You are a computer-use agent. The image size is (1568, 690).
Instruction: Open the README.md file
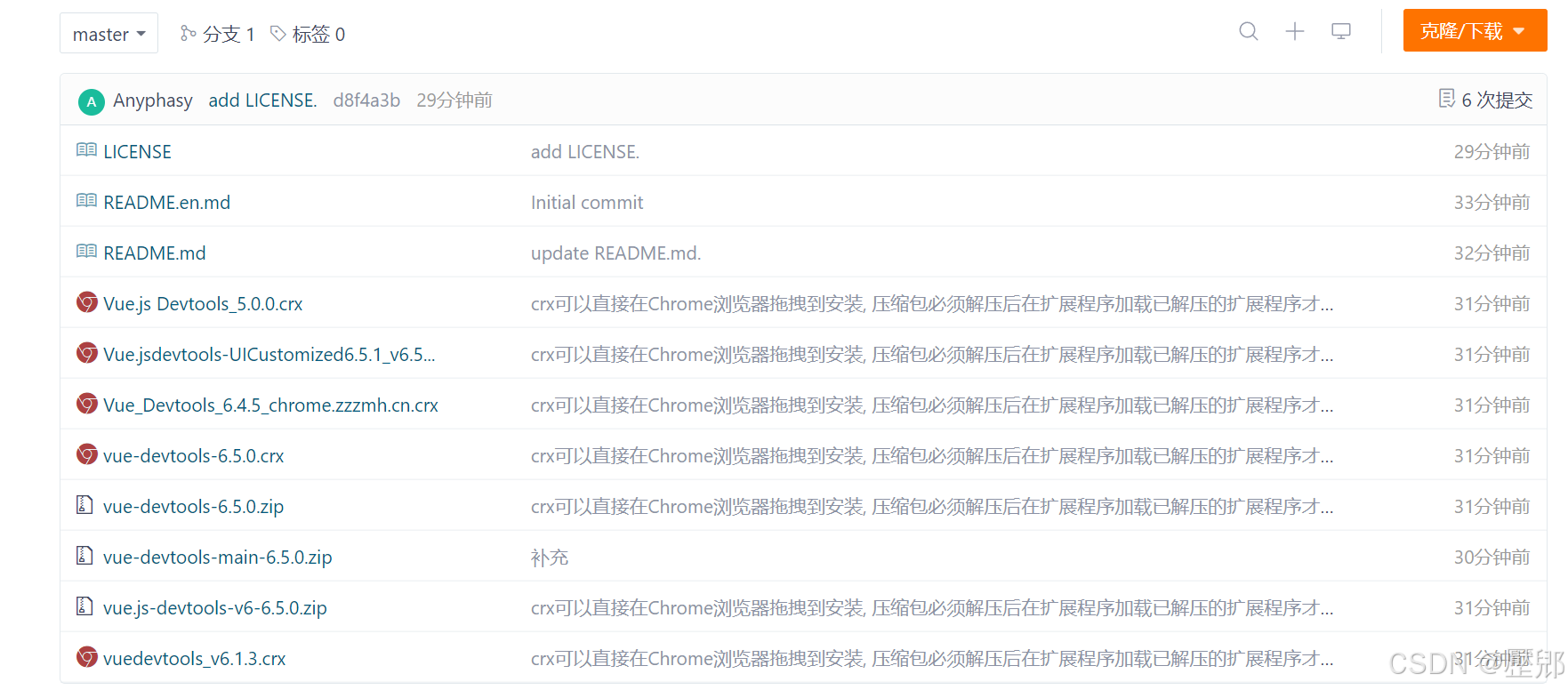click(154, 253)
